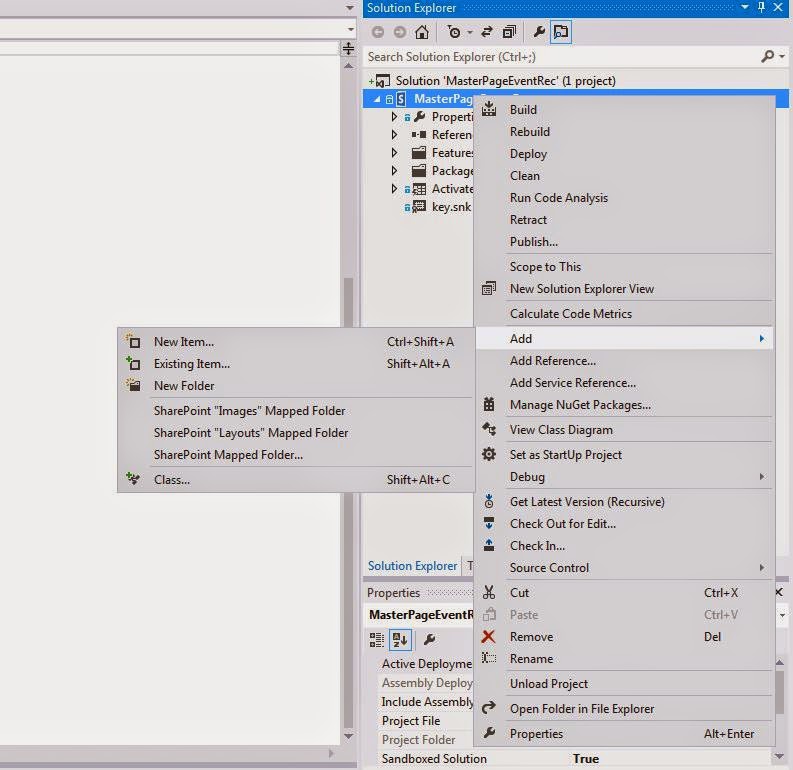Select Calculate Code Metrics
Image resolution: width=793 pixels, height=770 pixels.
(x=624, y=313)
